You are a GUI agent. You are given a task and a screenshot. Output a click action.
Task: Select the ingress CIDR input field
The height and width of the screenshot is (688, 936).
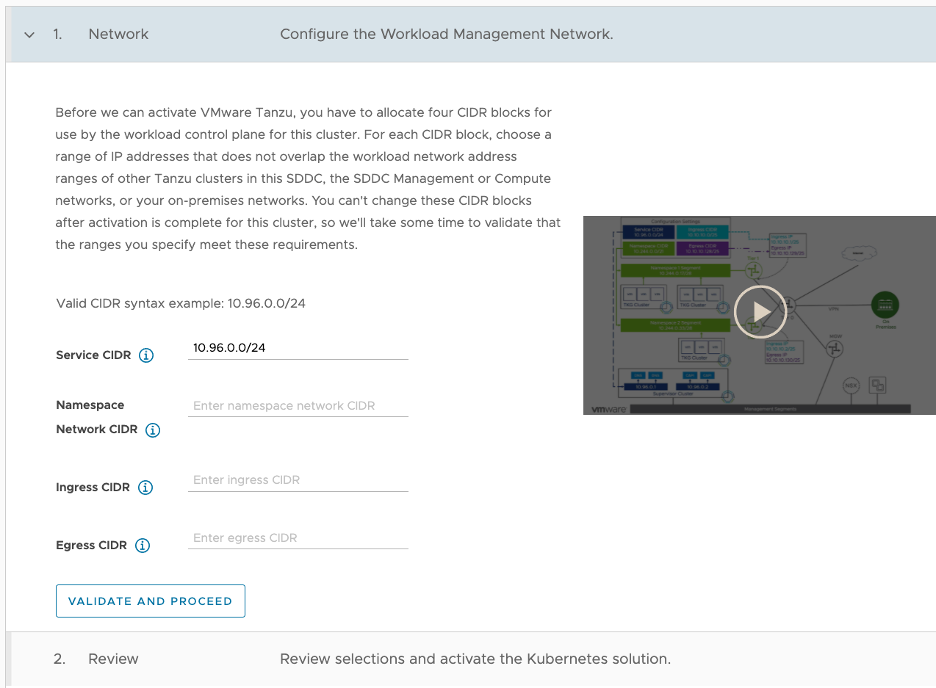[x=298, y=480]
